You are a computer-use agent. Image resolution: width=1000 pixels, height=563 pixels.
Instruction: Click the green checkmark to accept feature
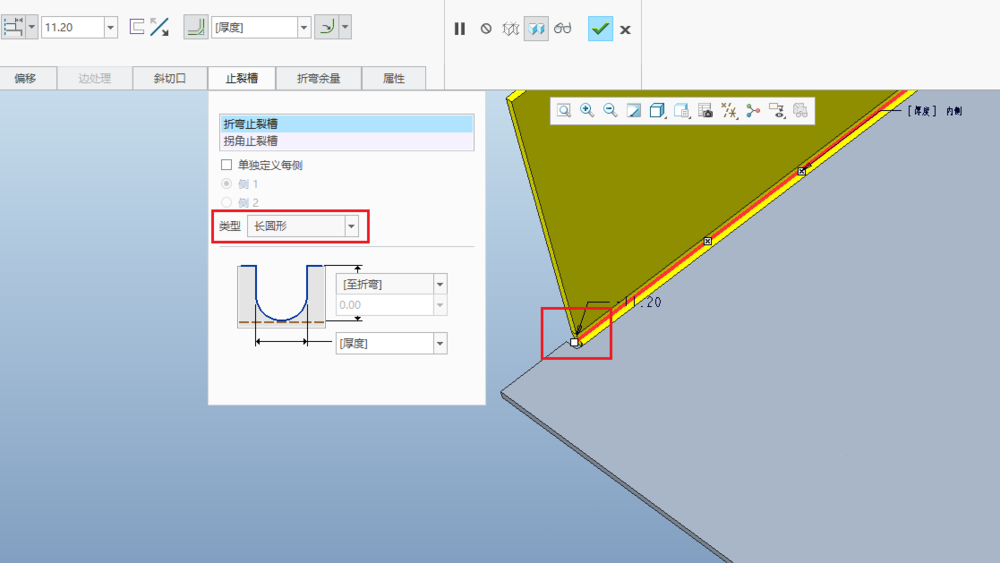600,29
